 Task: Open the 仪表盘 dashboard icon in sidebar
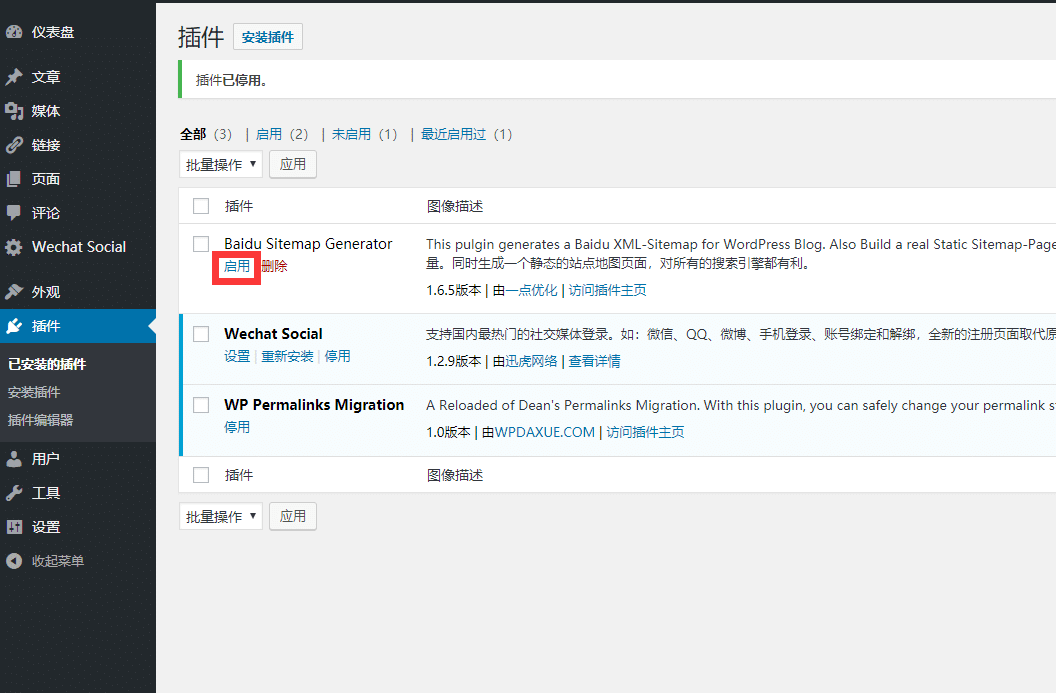pos(15,31)
